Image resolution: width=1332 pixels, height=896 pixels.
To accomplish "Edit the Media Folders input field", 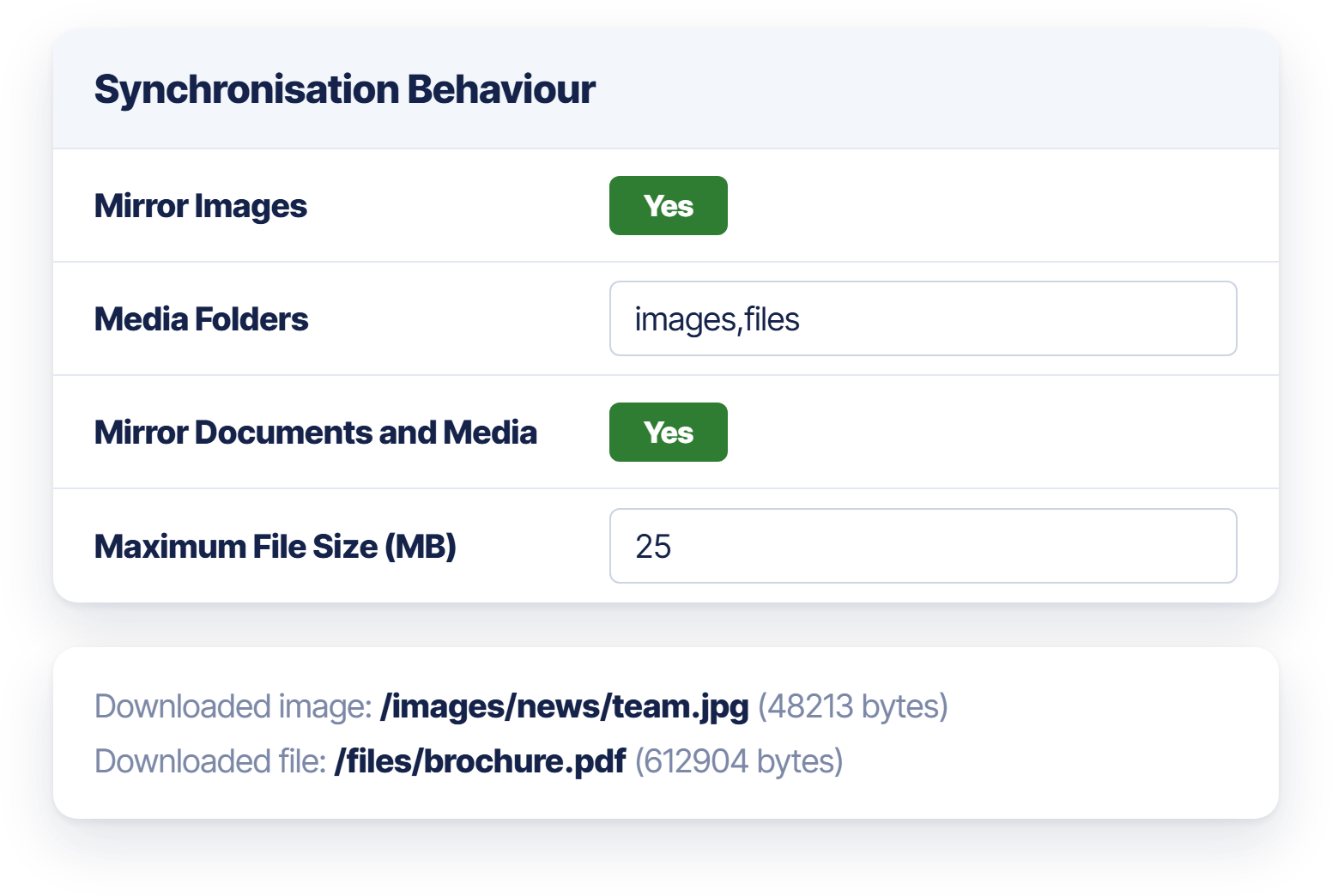I will [x=923, y=319].
